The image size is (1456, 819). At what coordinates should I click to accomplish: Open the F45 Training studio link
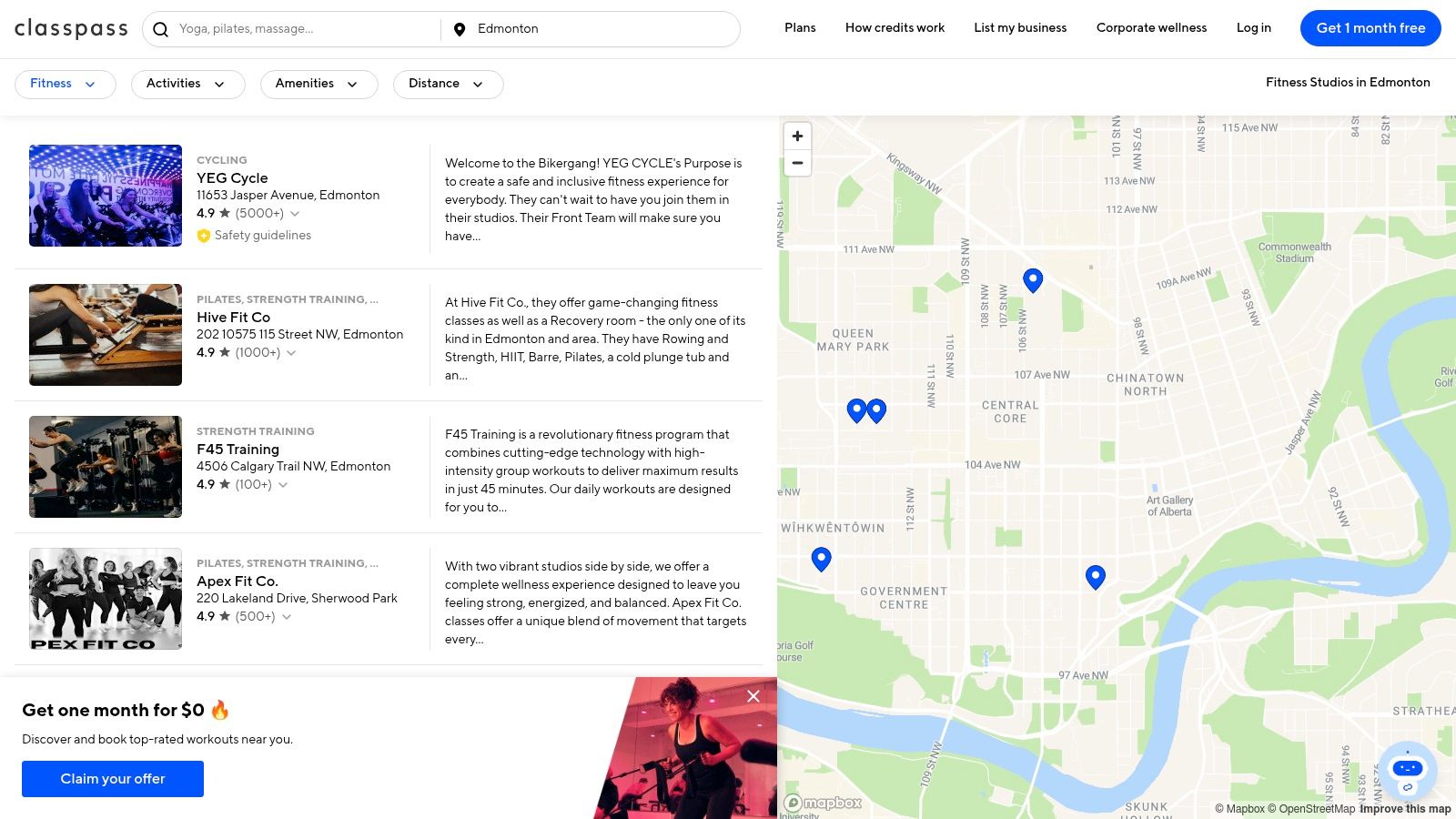tap(238, 450)
